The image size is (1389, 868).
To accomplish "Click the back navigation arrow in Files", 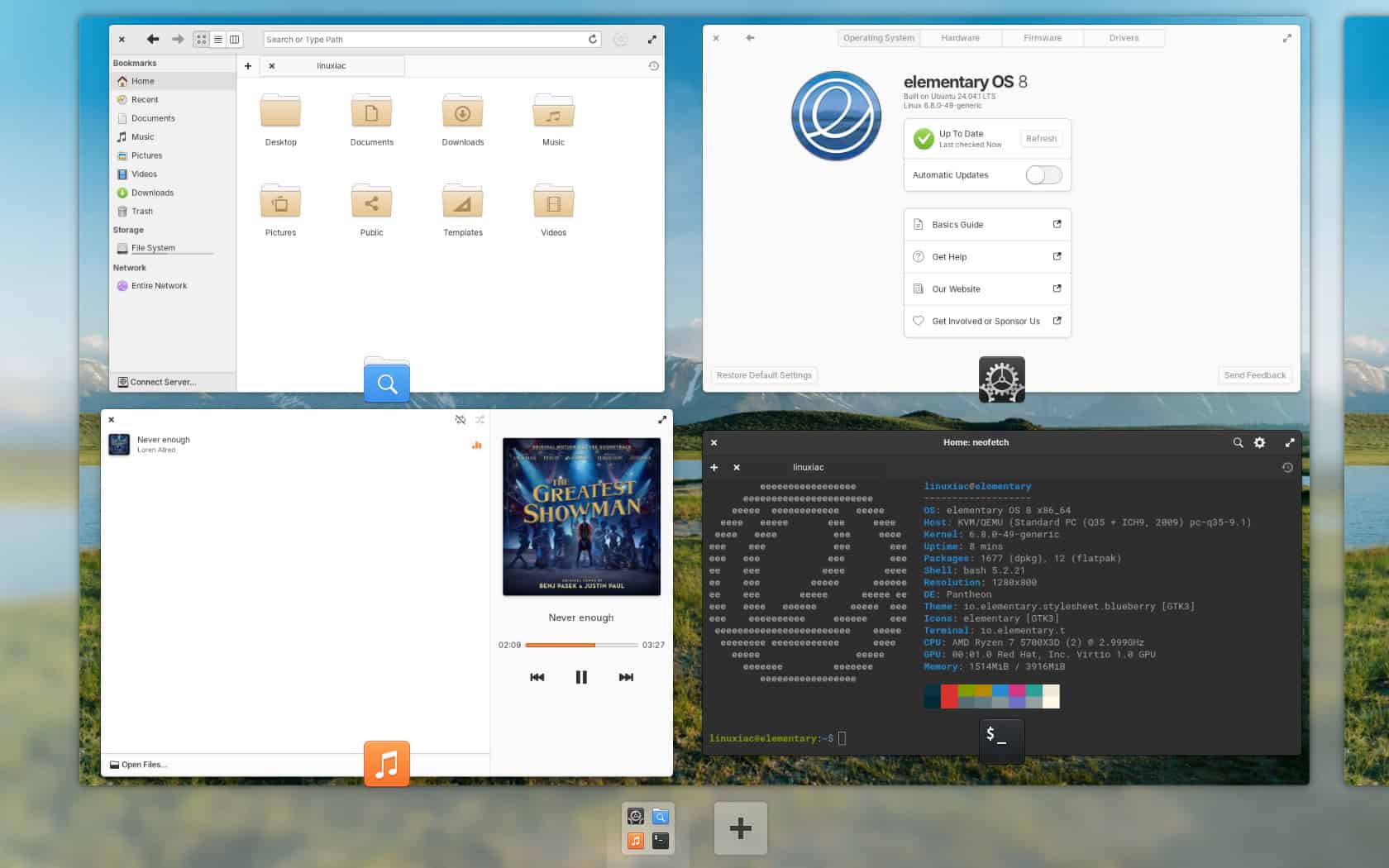I will (x=152, y=39).
